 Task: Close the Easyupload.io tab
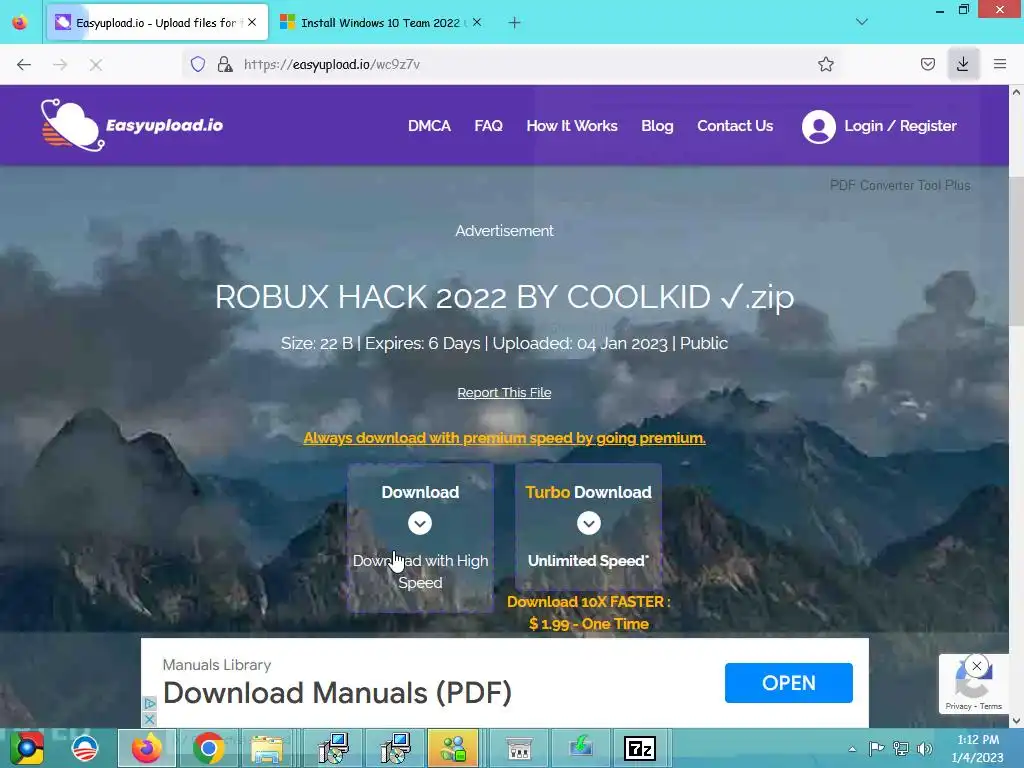coord(252,22)
